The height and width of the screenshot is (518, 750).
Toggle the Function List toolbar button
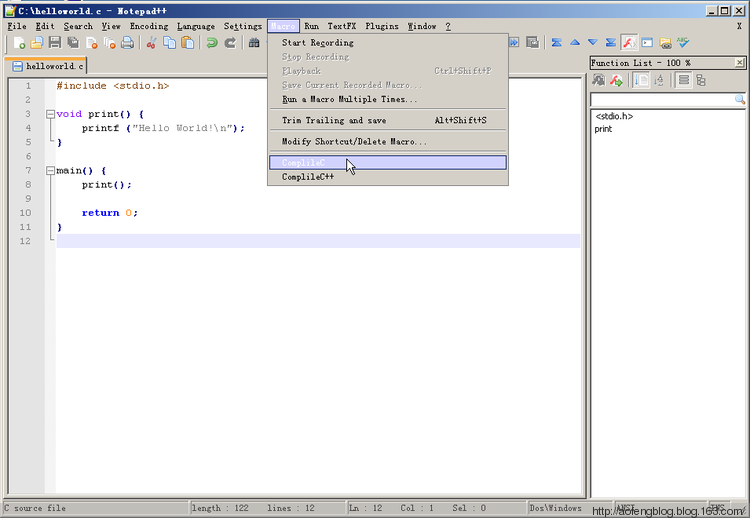[629, 43]
